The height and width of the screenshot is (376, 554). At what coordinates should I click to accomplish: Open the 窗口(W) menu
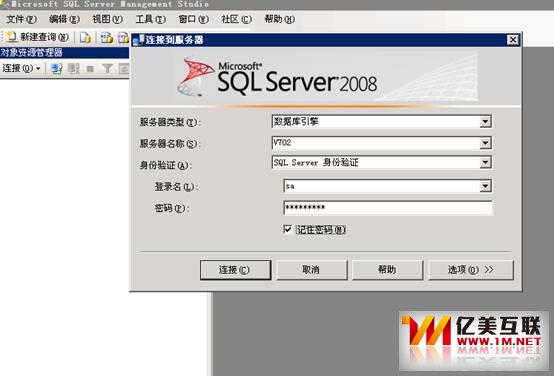tap(193, 19)
